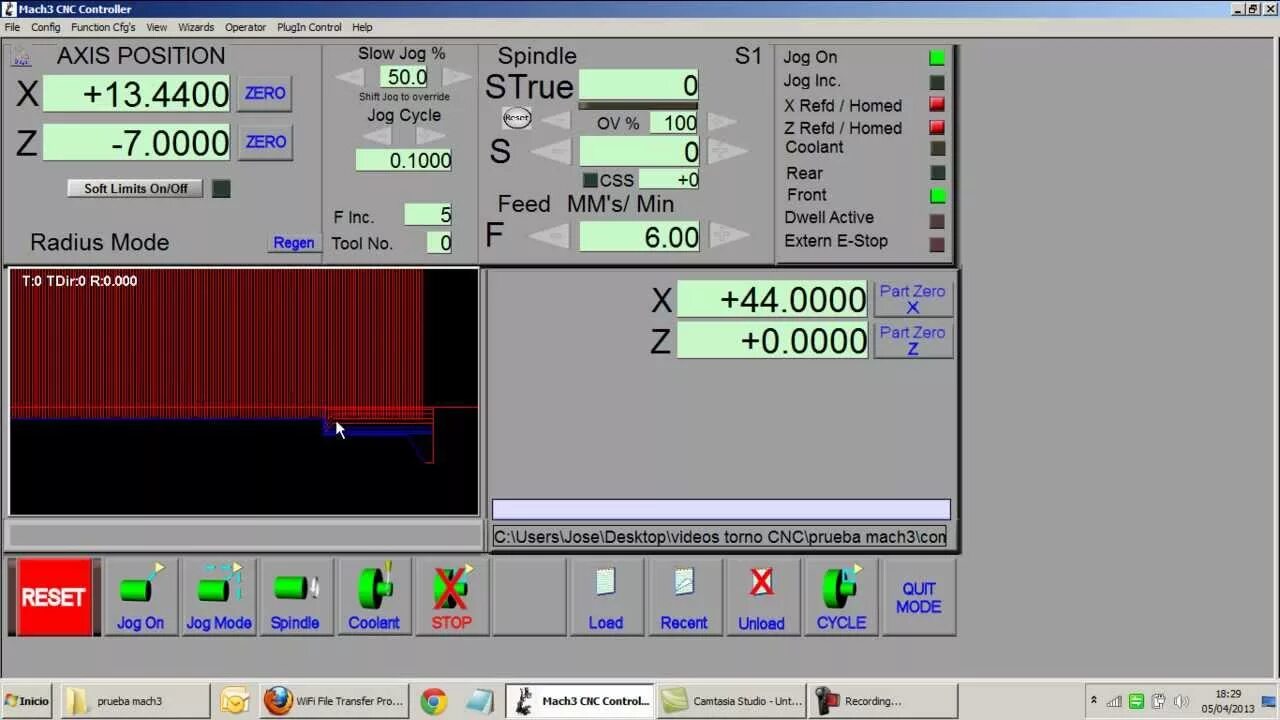
Task: Edit the jog increment 0.1000 field
Action: (x=404, y=160)
